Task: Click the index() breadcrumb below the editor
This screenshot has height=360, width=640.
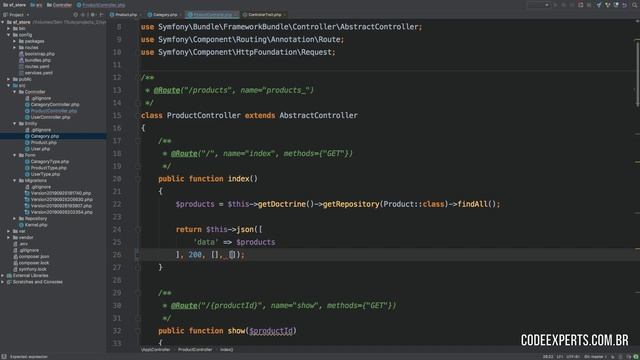Action: coord(227,349)
